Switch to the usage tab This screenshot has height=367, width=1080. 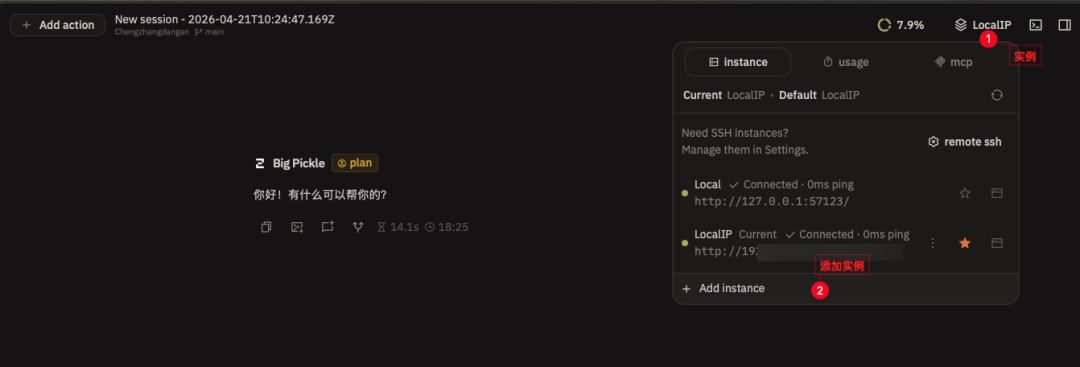click(x=846, y=62)
